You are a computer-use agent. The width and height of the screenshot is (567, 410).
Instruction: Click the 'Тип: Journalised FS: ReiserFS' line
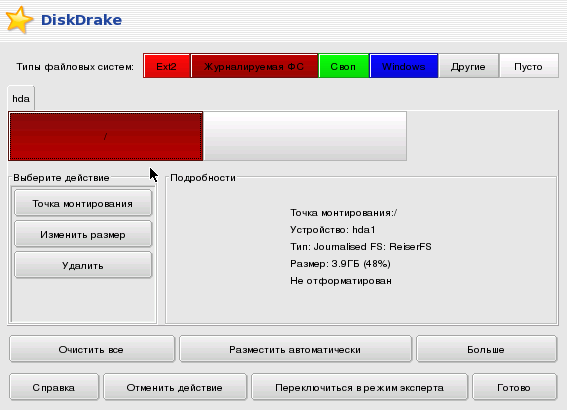click(x=361, y=247)
